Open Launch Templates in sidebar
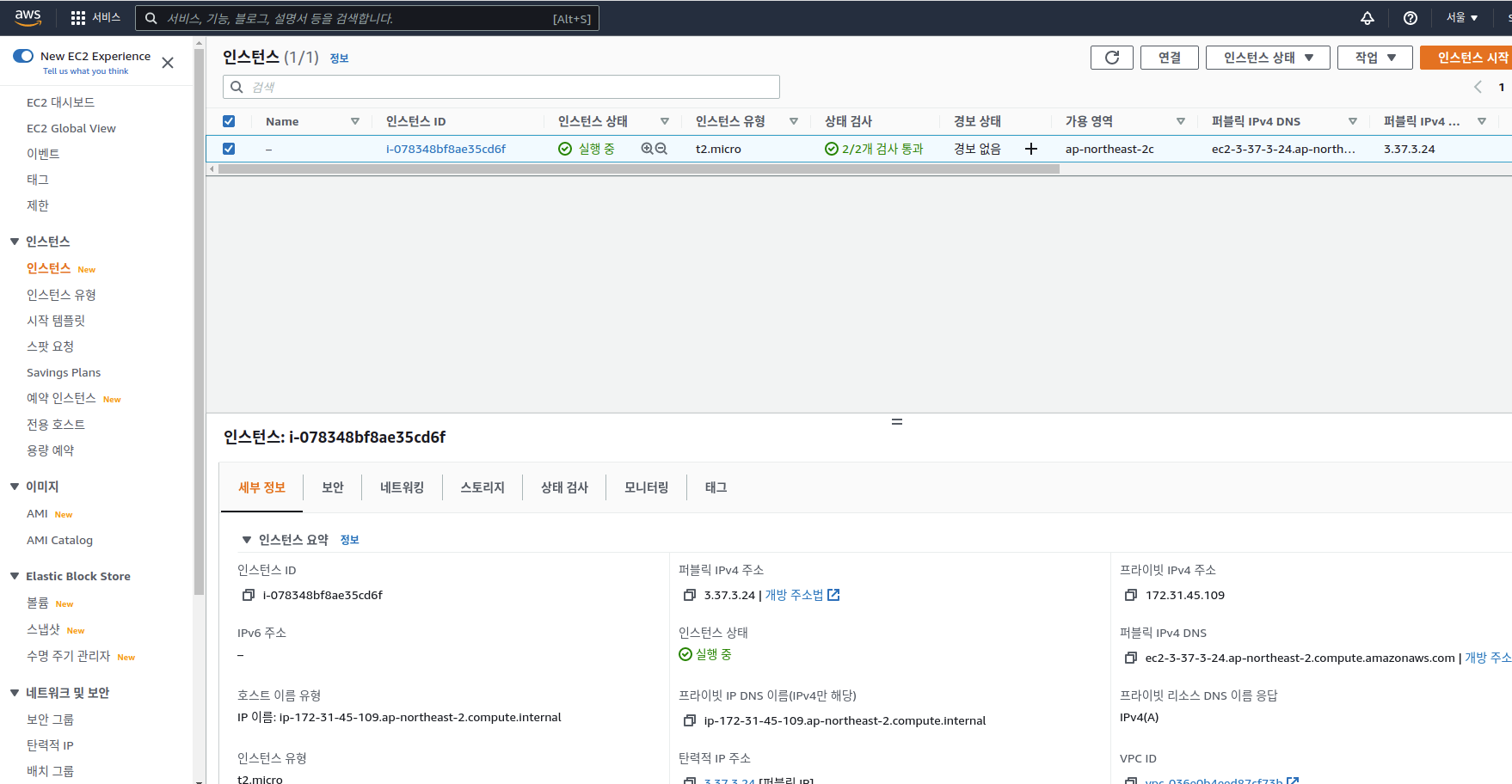1512x784 pixels. (x=56, y=321)
